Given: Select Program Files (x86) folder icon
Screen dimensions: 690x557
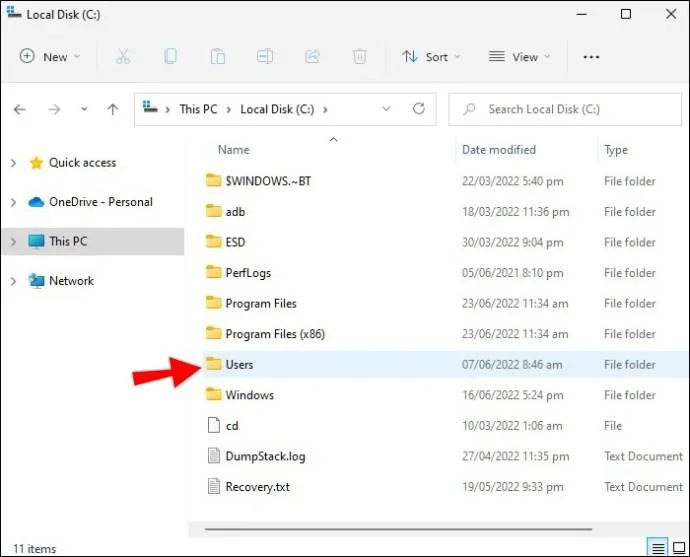Looking at the screenshot, I should point(213,333).
